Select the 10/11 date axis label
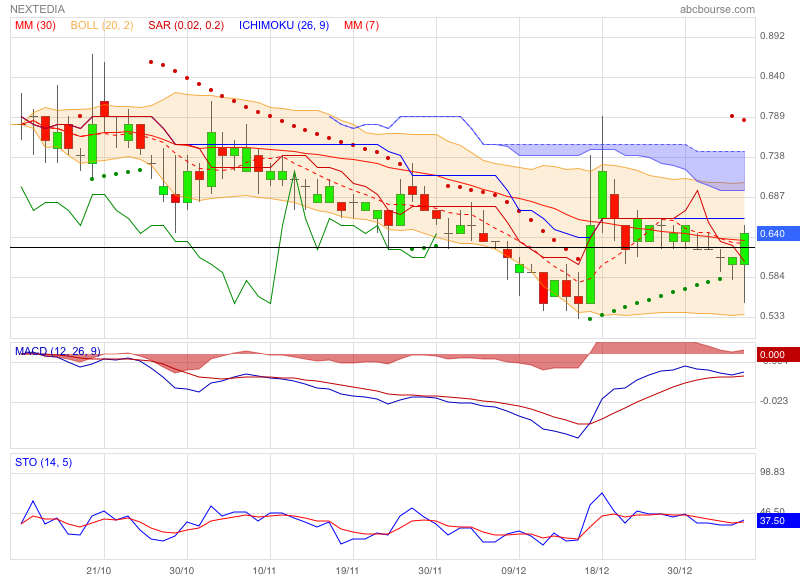 click(x=264, y=570)
